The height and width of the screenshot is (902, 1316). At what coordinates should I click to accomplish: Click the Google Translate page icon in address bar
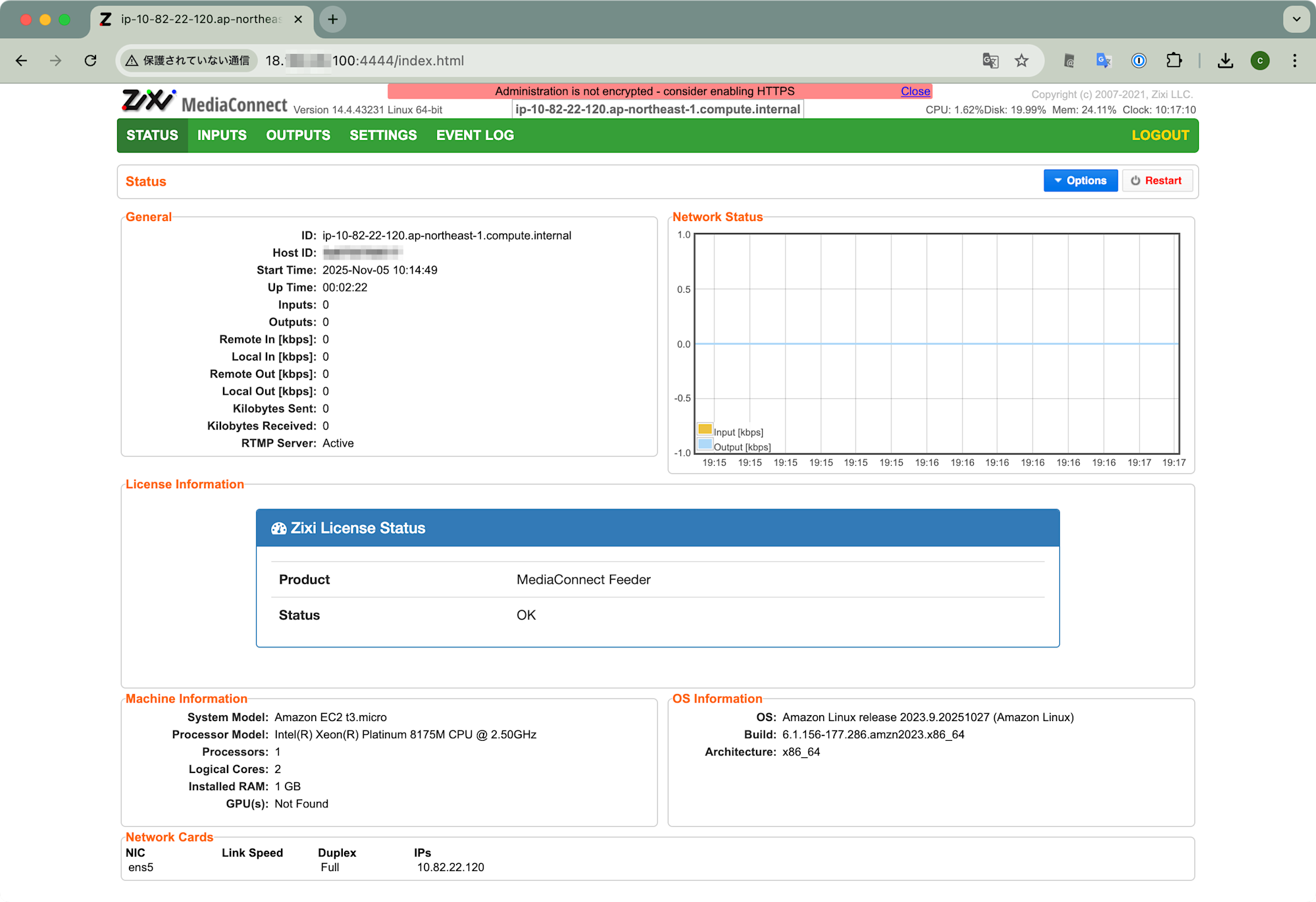point(990,61)
